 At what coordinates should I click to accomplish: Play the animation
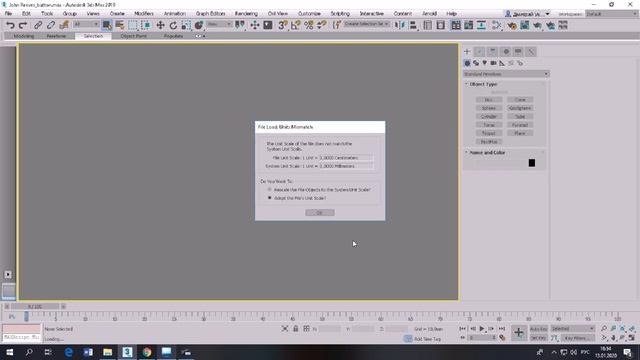pos(482,329)
